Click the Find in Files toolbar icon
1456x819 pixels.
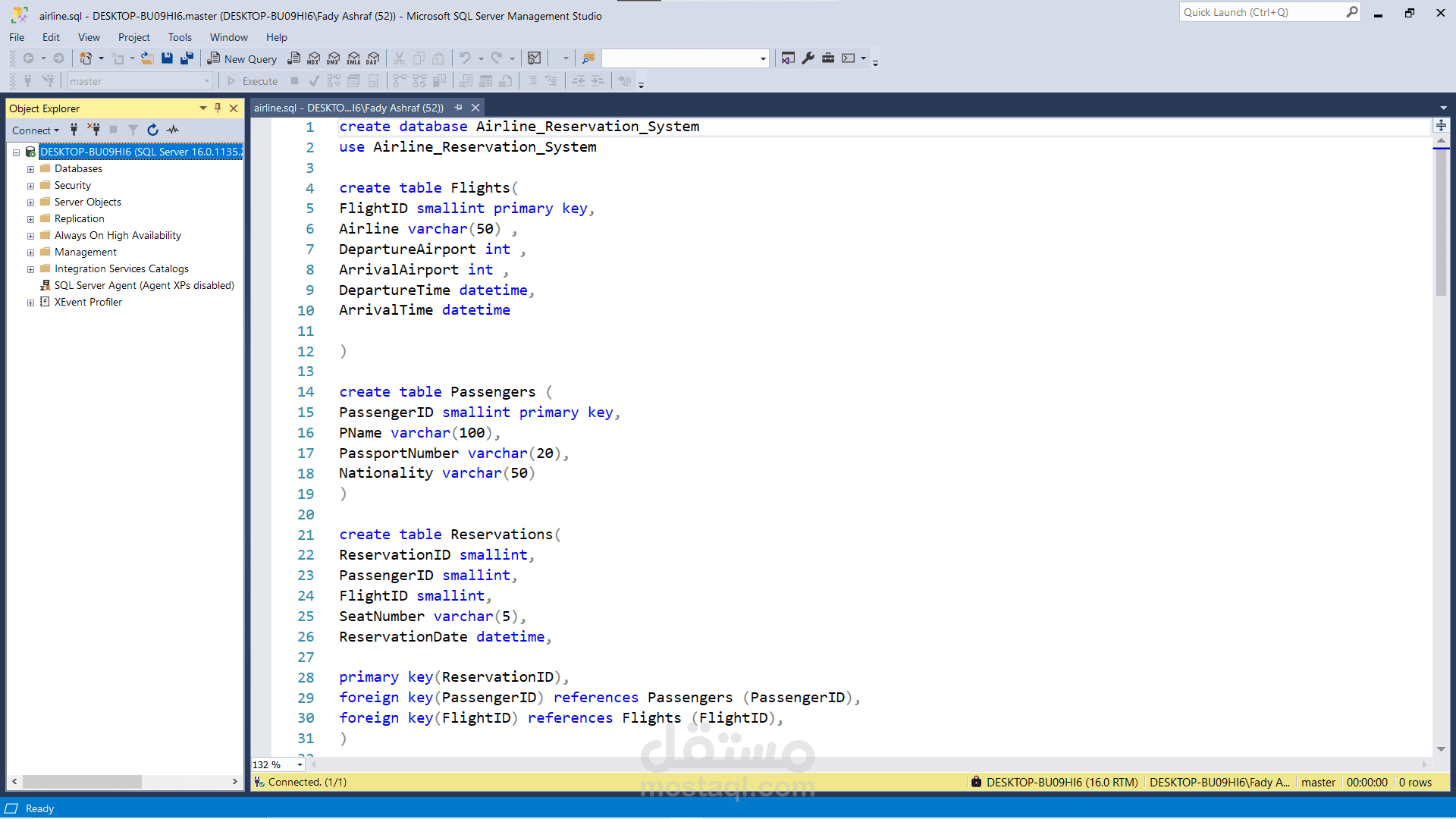(x=588, y=58)
